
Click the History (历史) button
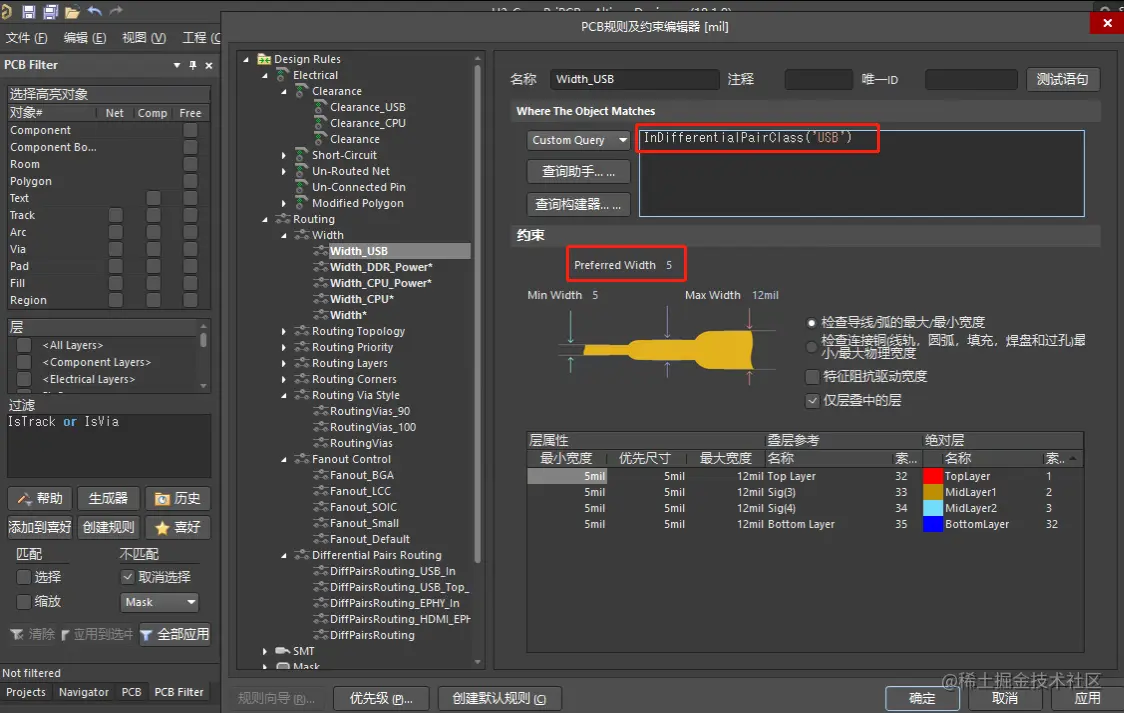[177, 498]
